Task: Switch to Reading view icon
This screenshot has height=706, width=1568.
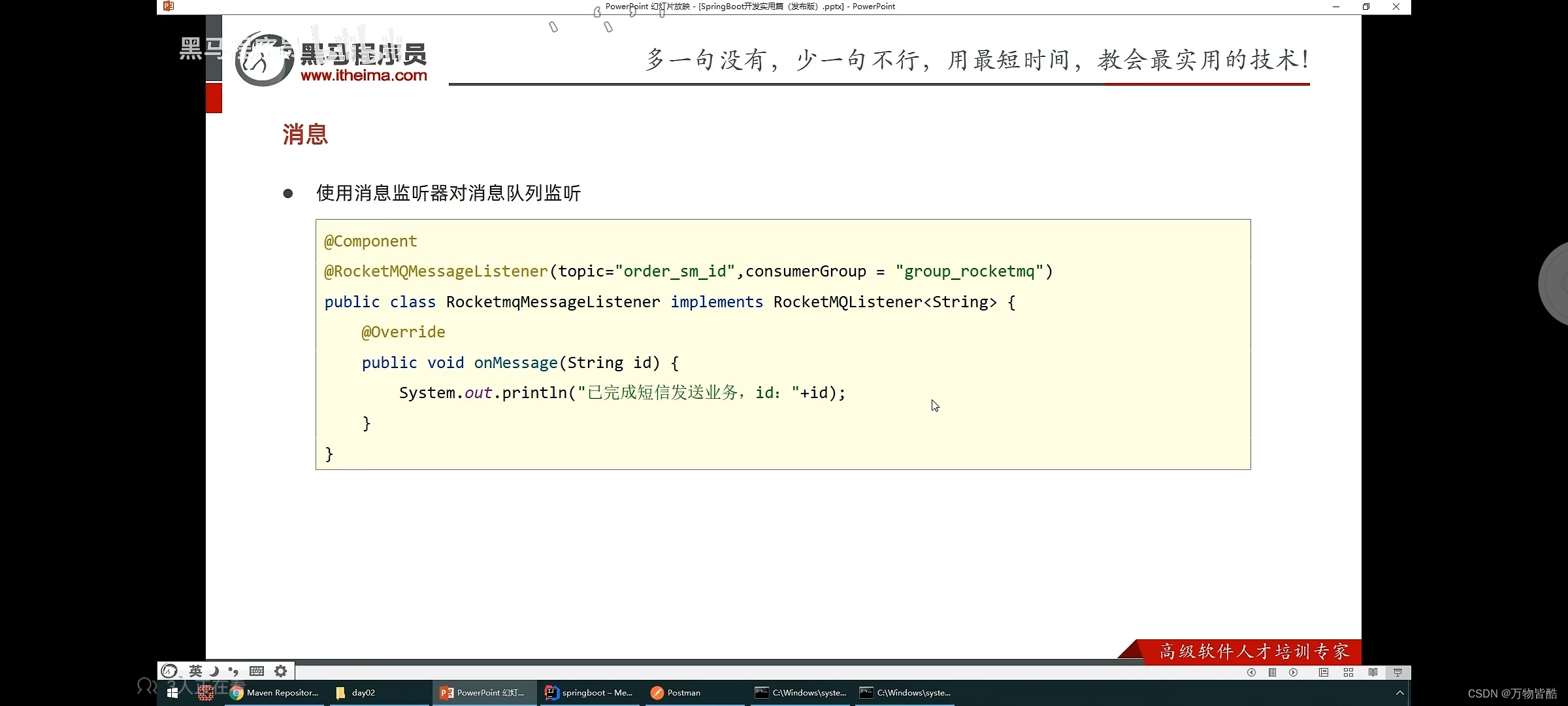Action: (1373, 673)
